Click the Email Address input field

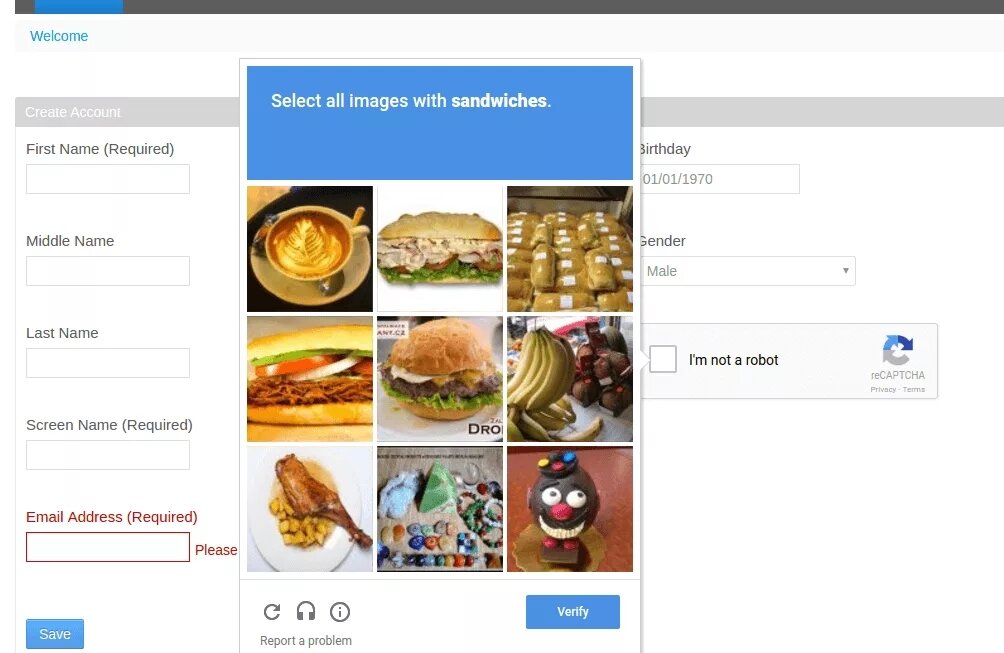(x=108, y=547)
